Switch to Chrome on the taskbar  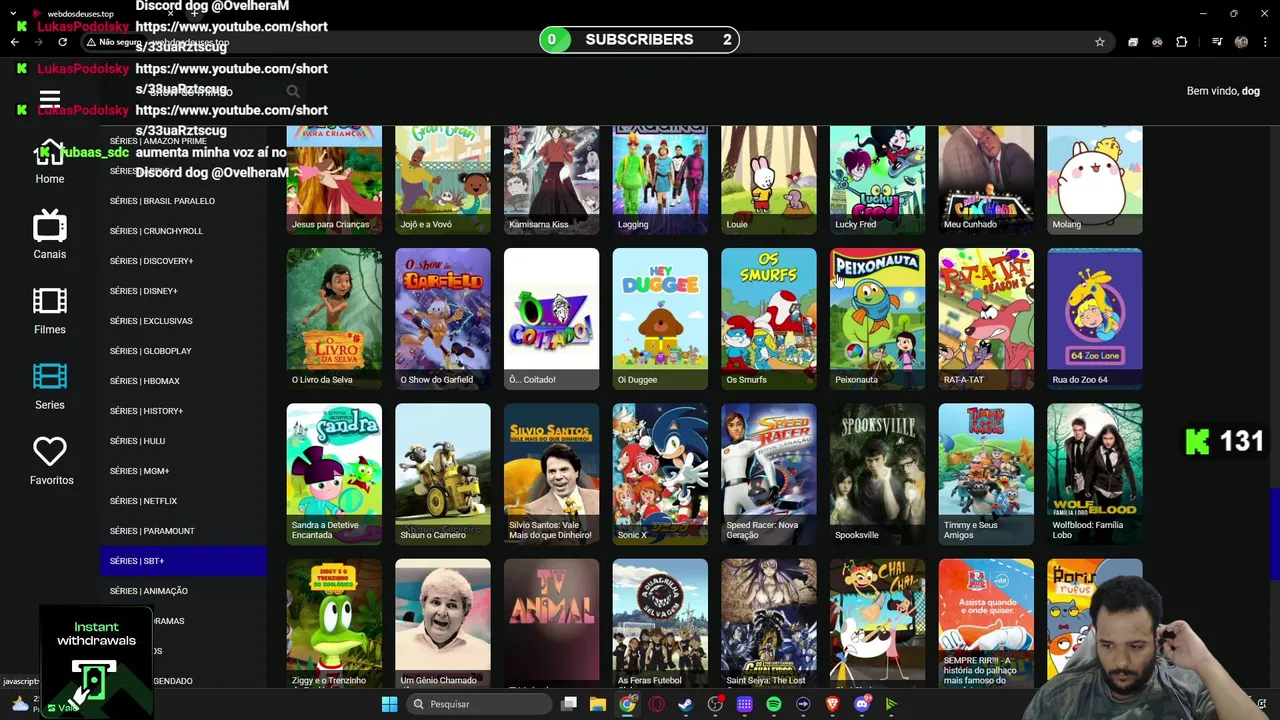(627, 704)
